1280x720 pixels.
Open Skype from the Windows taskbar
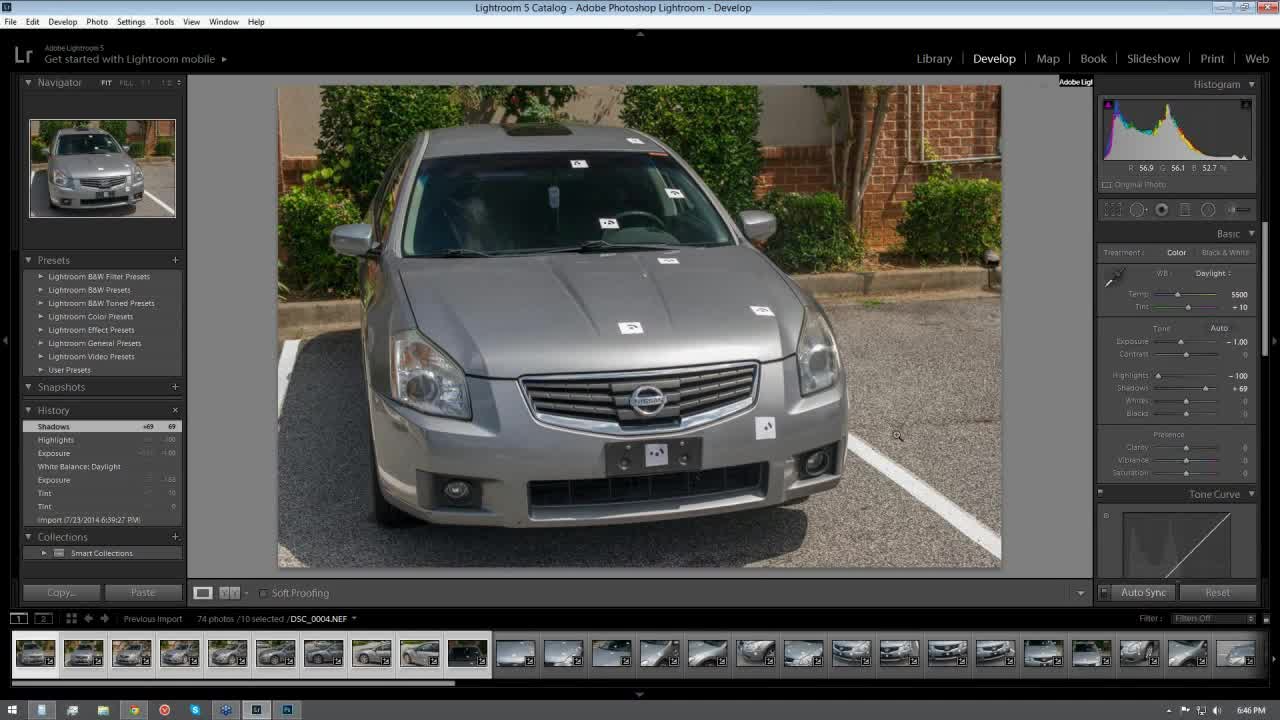pyautogui.click(x=195, y=710)
